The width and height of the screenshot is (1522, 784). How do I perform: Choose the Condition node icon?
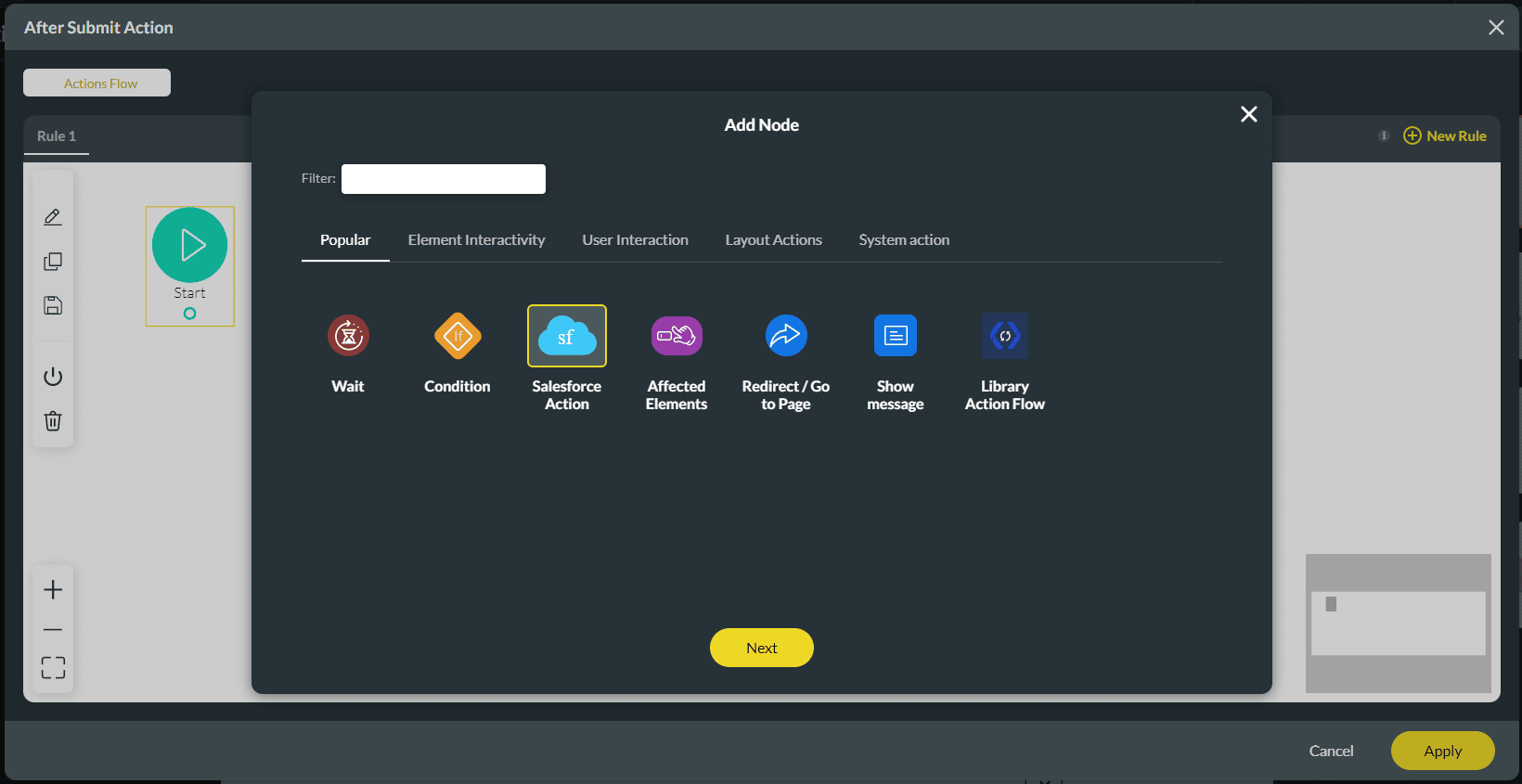[x=458, y=335]
